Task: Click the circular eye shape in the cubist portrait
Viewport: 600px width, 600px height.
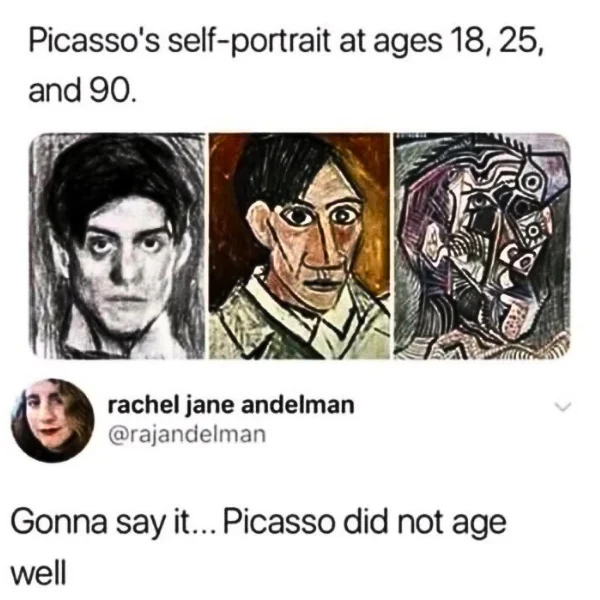Action: point(531,182)
